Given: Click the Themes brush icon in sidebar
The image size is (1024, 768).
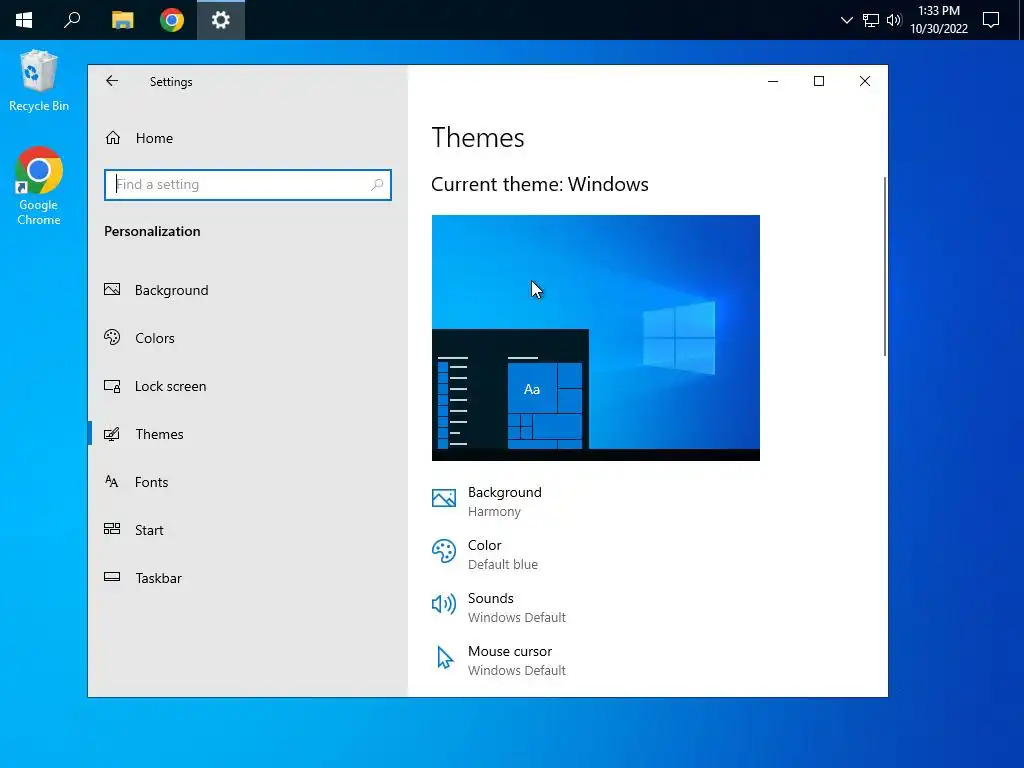Looking at the screenshot, I should [112, 434].
